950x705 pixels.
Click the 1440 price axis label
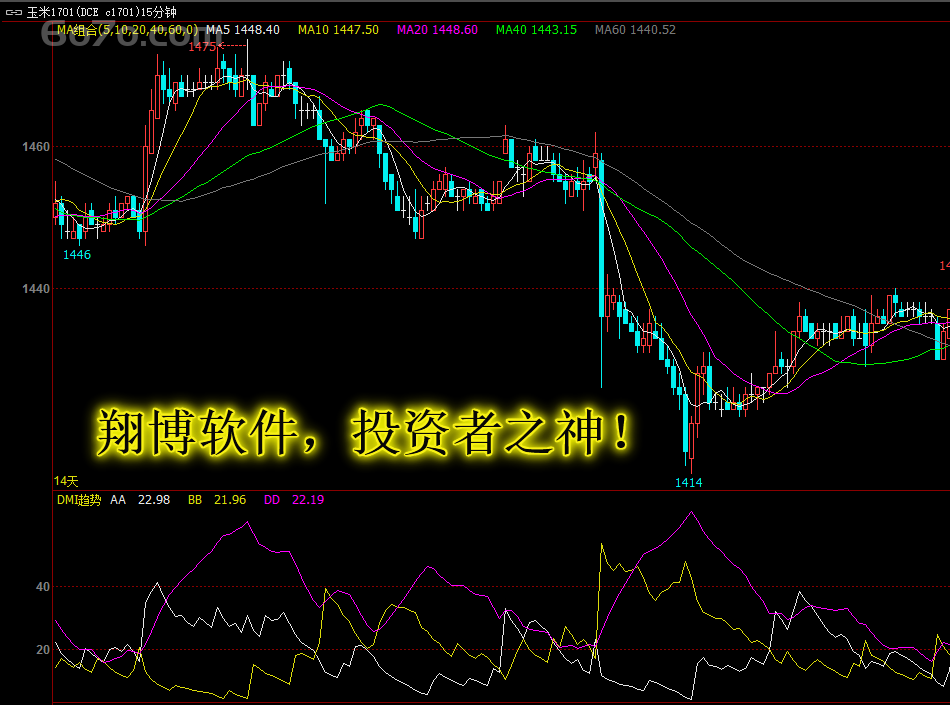[x=36, y=289]
